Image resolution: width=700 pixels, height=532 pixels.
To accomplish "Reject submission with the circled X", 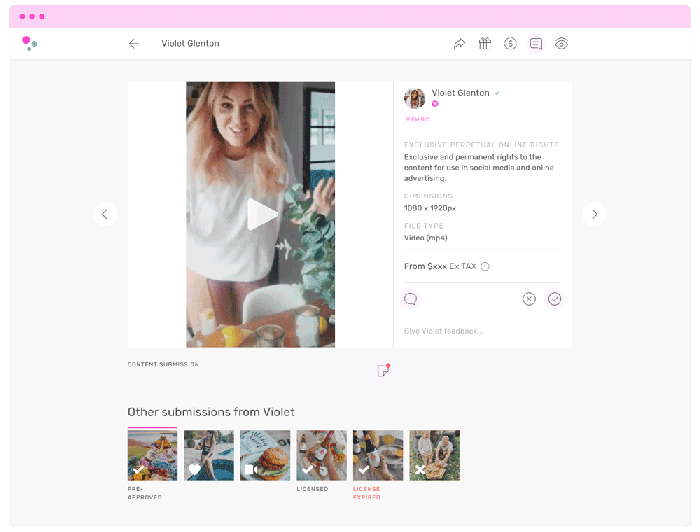I will coord(529,299).
